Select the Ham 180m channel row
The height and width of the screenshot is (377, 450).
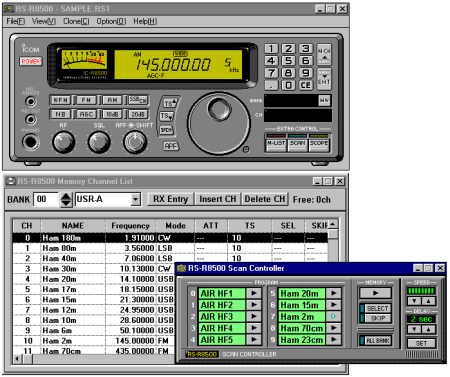(x=170, y=238)
